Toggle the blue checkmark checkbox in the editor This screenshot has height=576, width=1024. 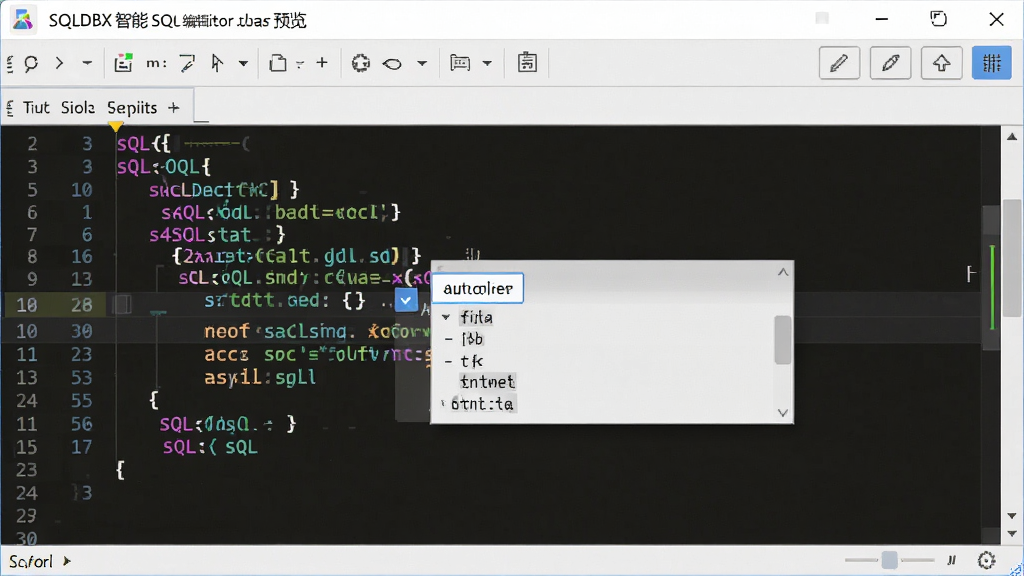[406, 300]
